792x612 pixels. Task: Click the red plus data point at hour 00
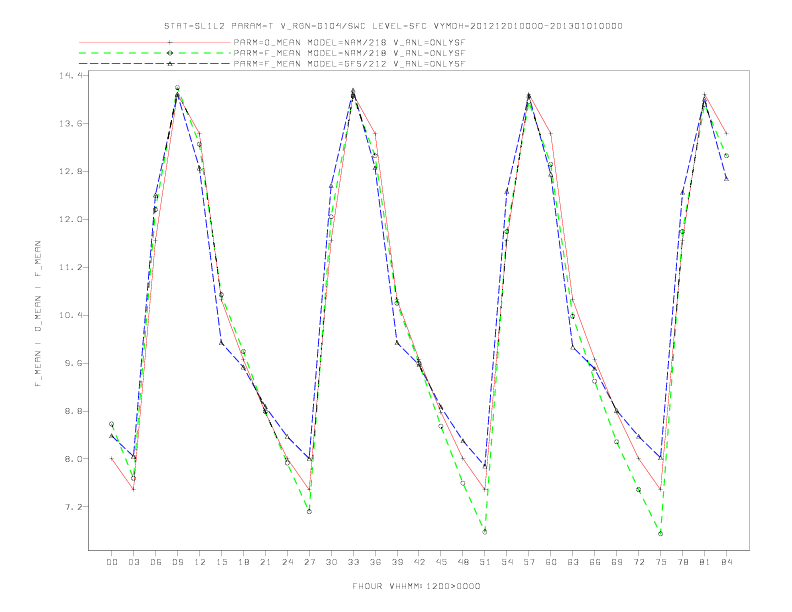tap(112, 458)
